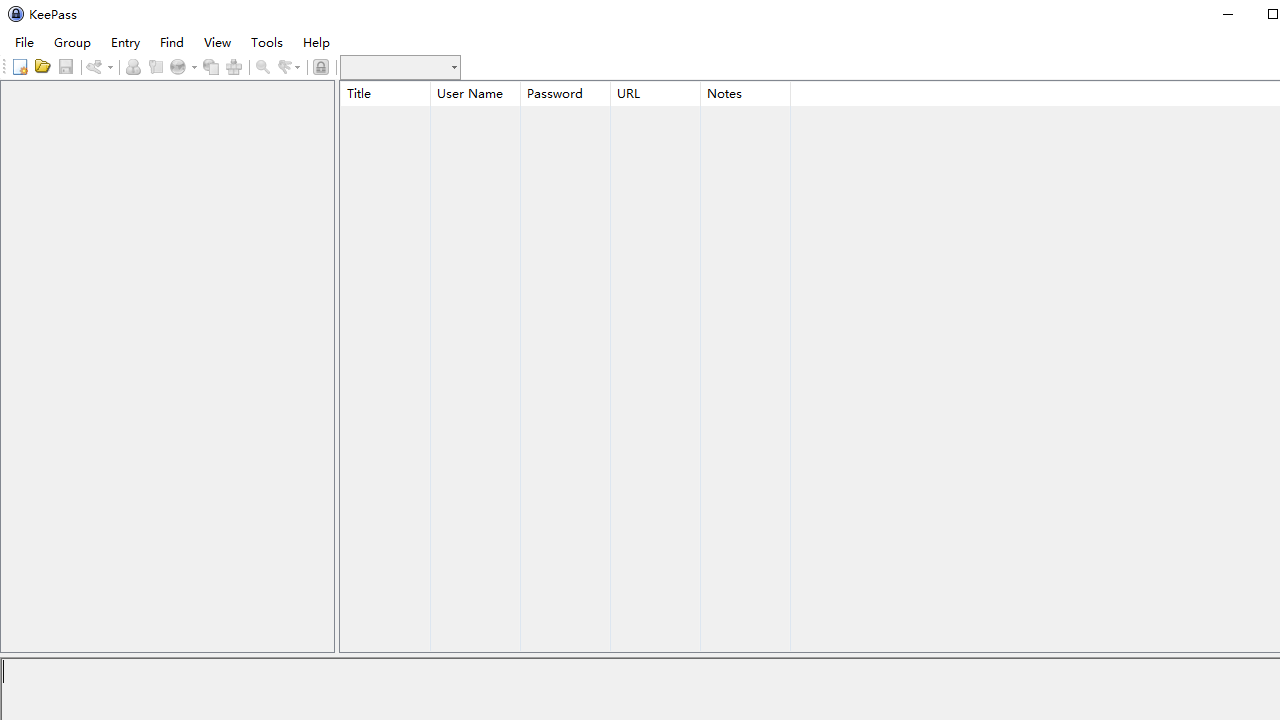This screenshot has height=720, width=1280.
Task: Click the Save database floppy icon
Action: click(66, 67)
